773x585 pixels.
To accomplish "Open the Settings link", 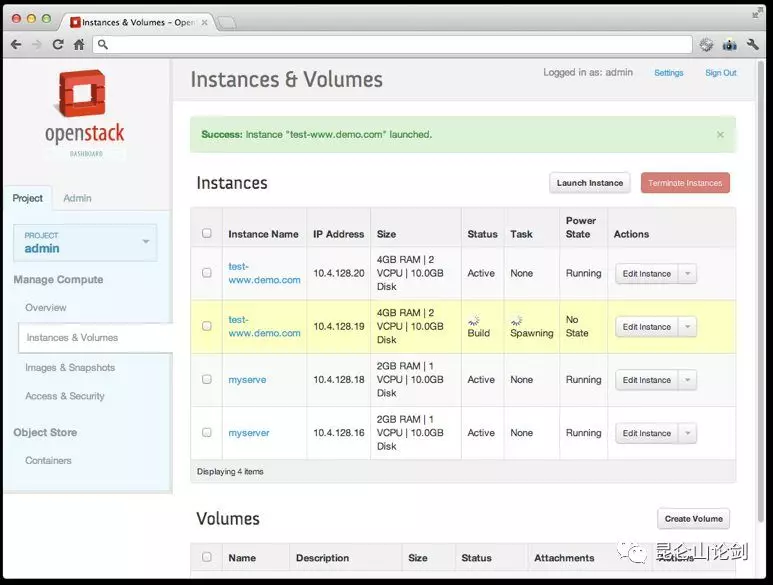I will point(668,73).
